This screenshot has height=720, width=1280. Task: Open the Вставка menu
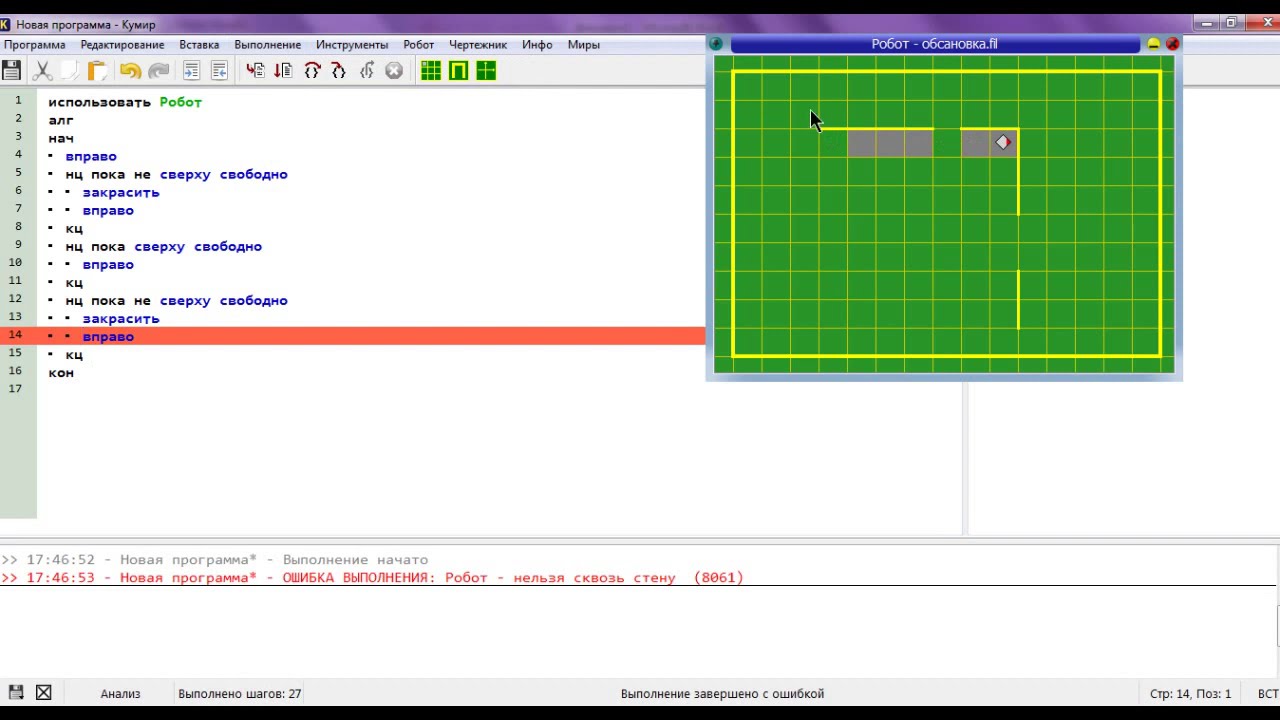coord(199,44)
